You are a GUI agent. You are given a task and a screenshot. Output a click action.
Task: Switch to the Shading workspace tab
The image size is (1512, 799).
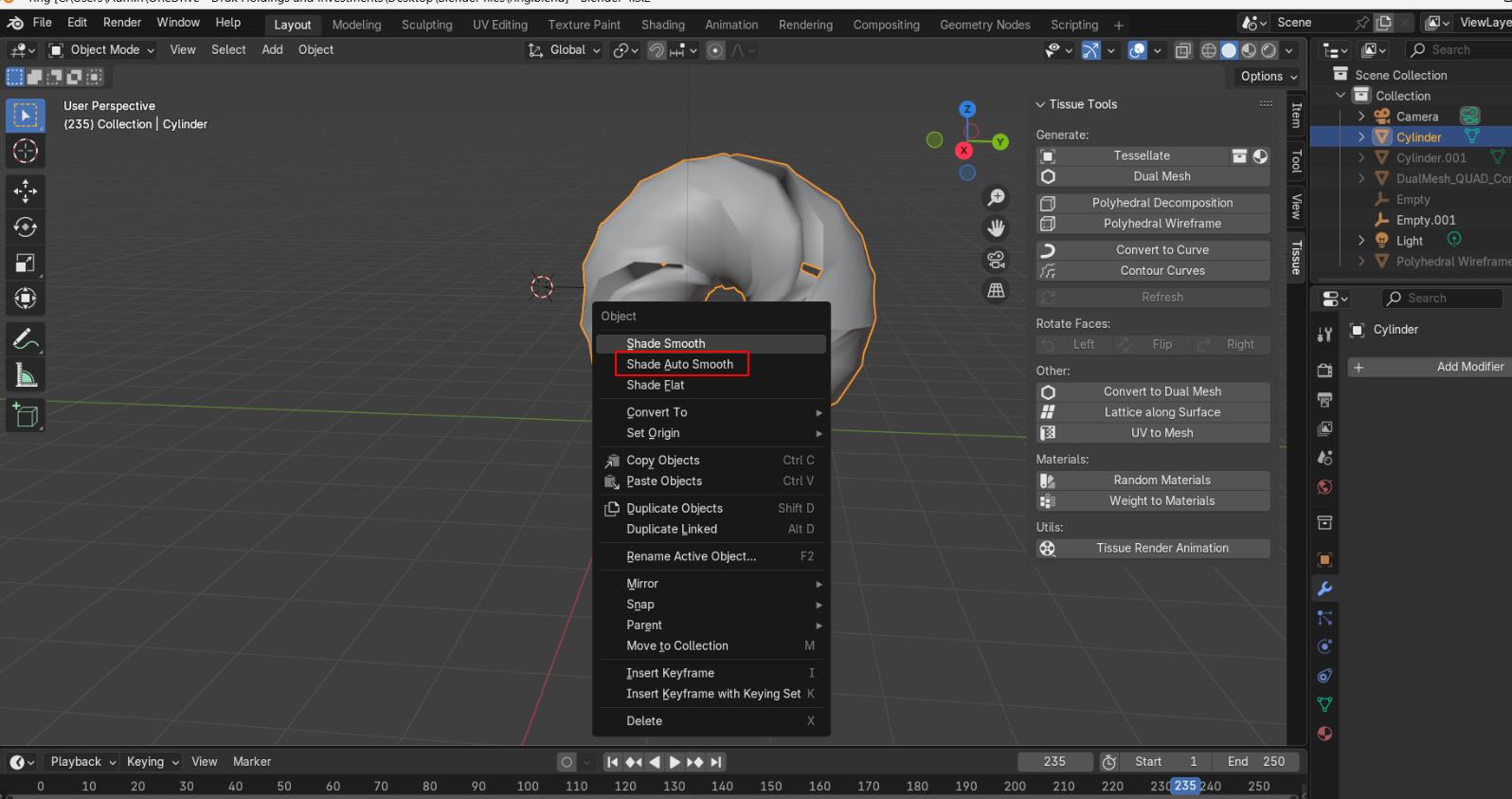(x=663, y=25)
